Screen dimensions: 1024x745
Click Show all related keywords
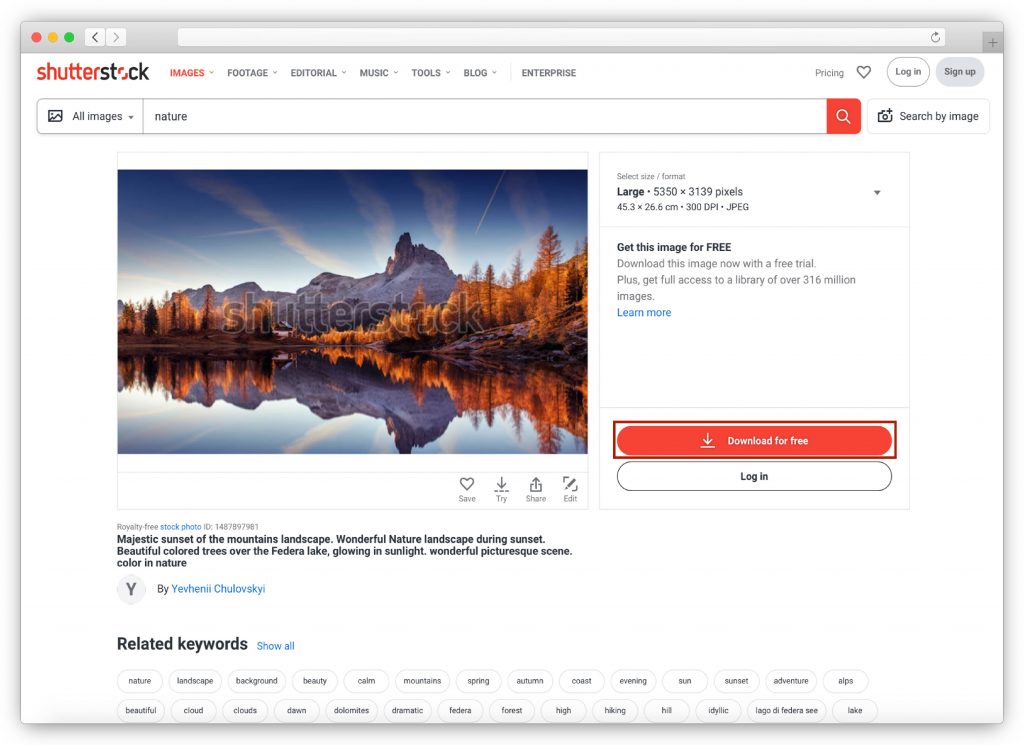click(x=276, y=646)
